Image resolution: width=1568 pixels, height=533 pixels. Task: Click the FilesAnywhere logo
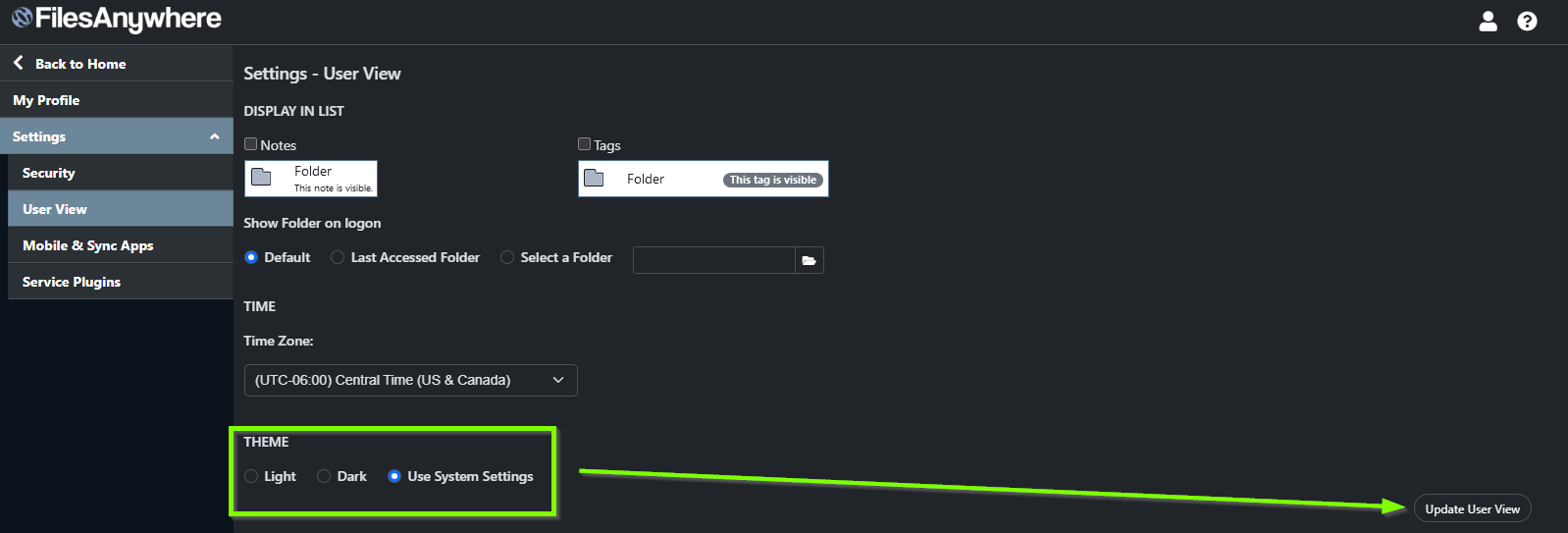(117, 18)
